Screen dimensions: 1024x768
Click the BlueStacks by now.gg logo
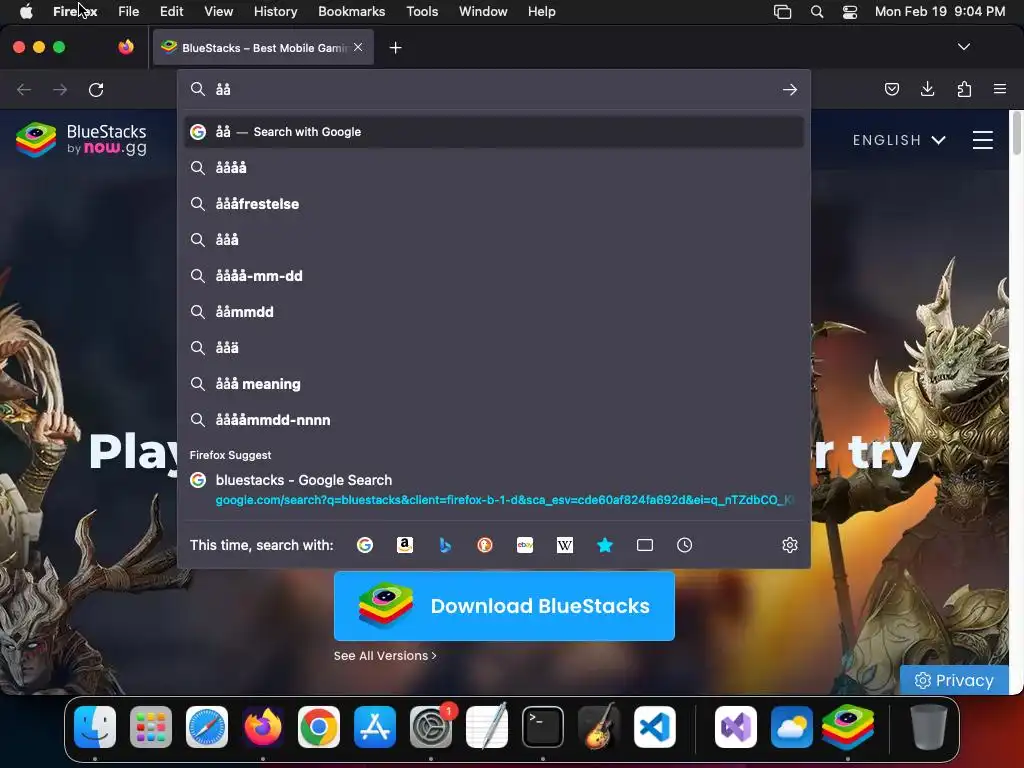pos(82,140)
